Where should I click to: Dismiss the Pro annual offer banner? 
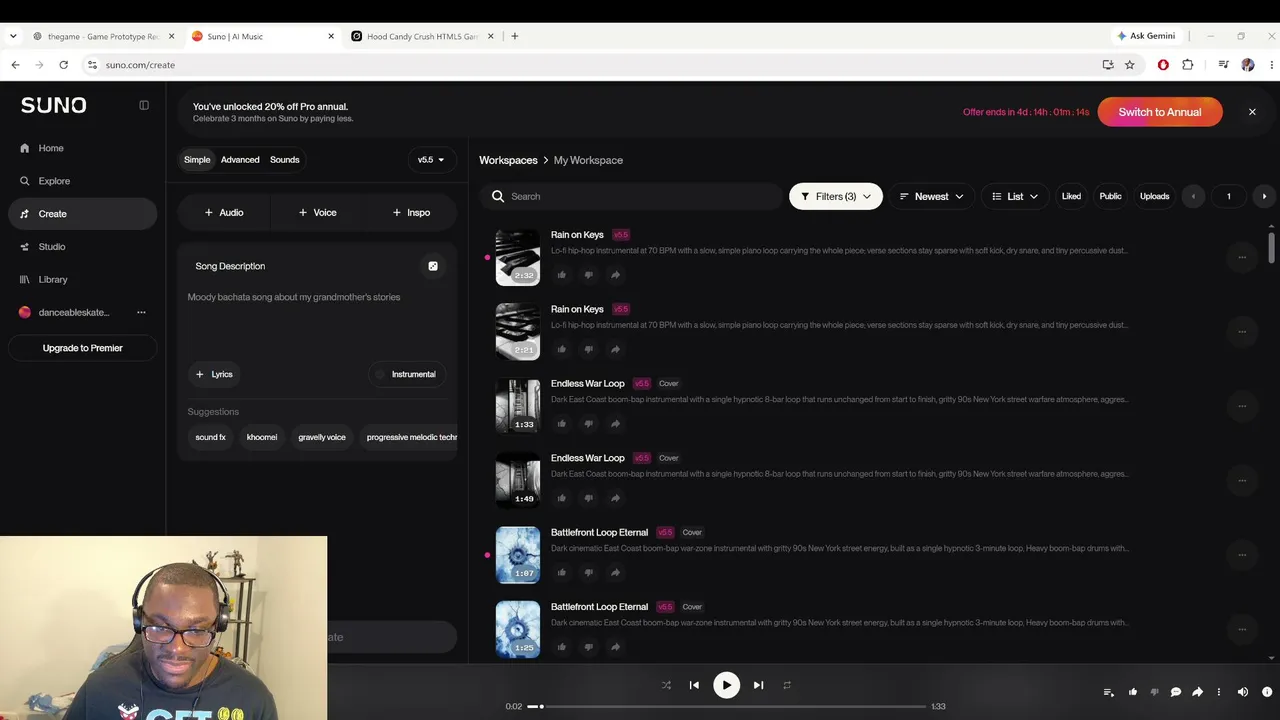click(1252, 112)
